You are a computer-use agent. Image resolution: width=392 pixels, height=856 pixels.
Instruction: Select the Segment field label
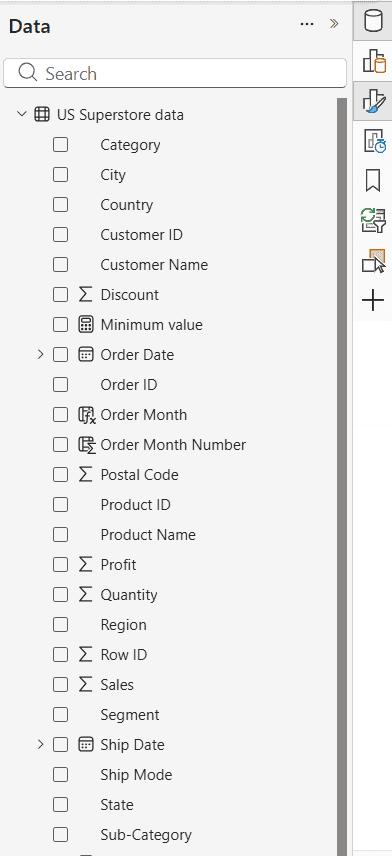tap(130, 715)
